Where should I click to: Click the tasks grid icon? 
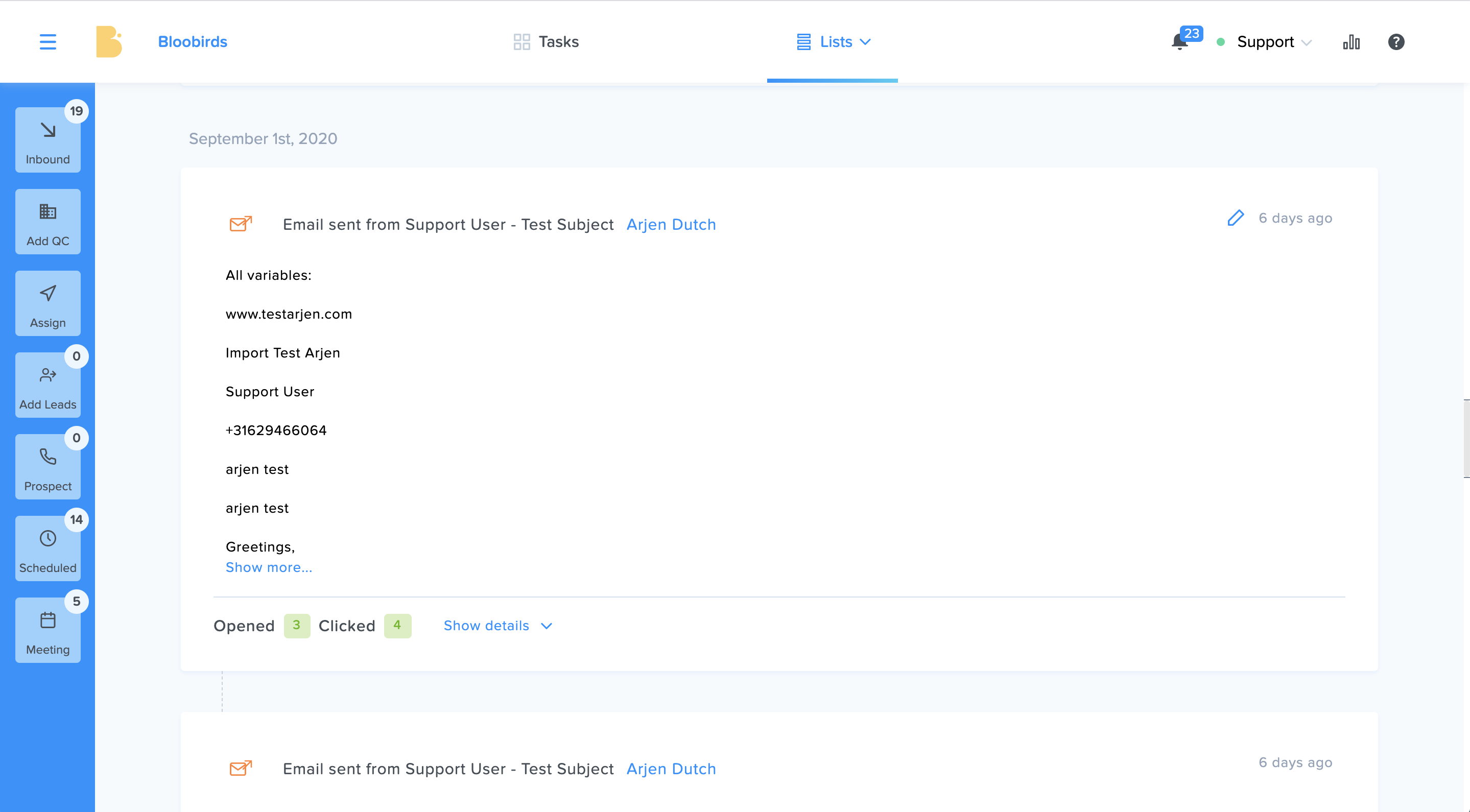(x=521, y=42)
